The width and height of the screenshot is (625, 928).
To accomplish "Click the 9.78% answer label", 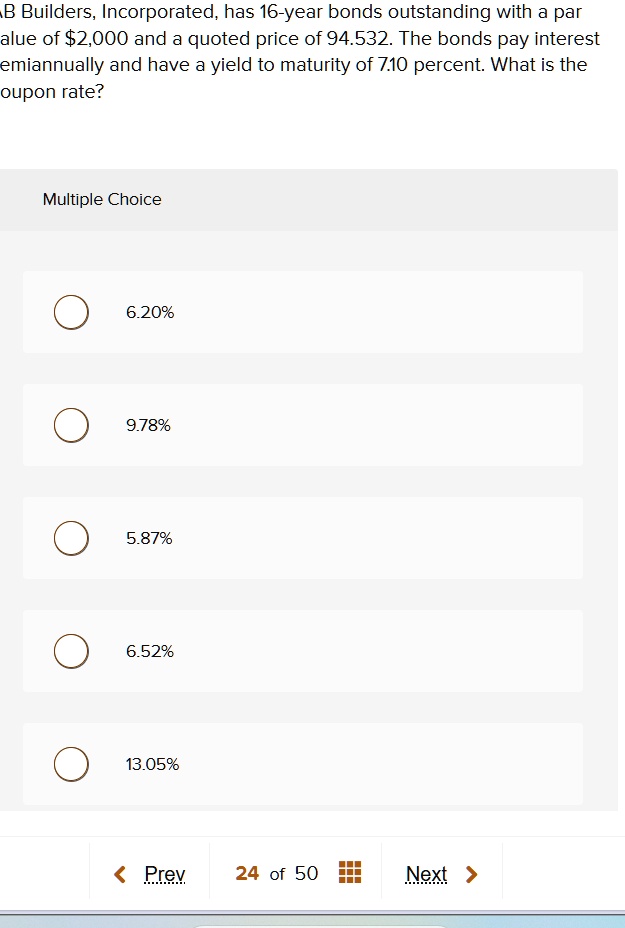I will pos(148,426).
